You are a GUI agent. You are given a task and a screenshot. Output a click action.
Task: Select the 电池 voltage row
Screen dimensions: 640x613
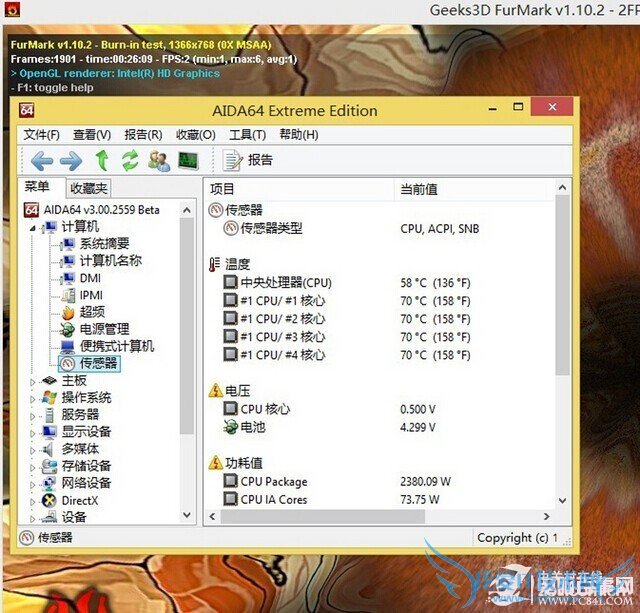[330, 427]
